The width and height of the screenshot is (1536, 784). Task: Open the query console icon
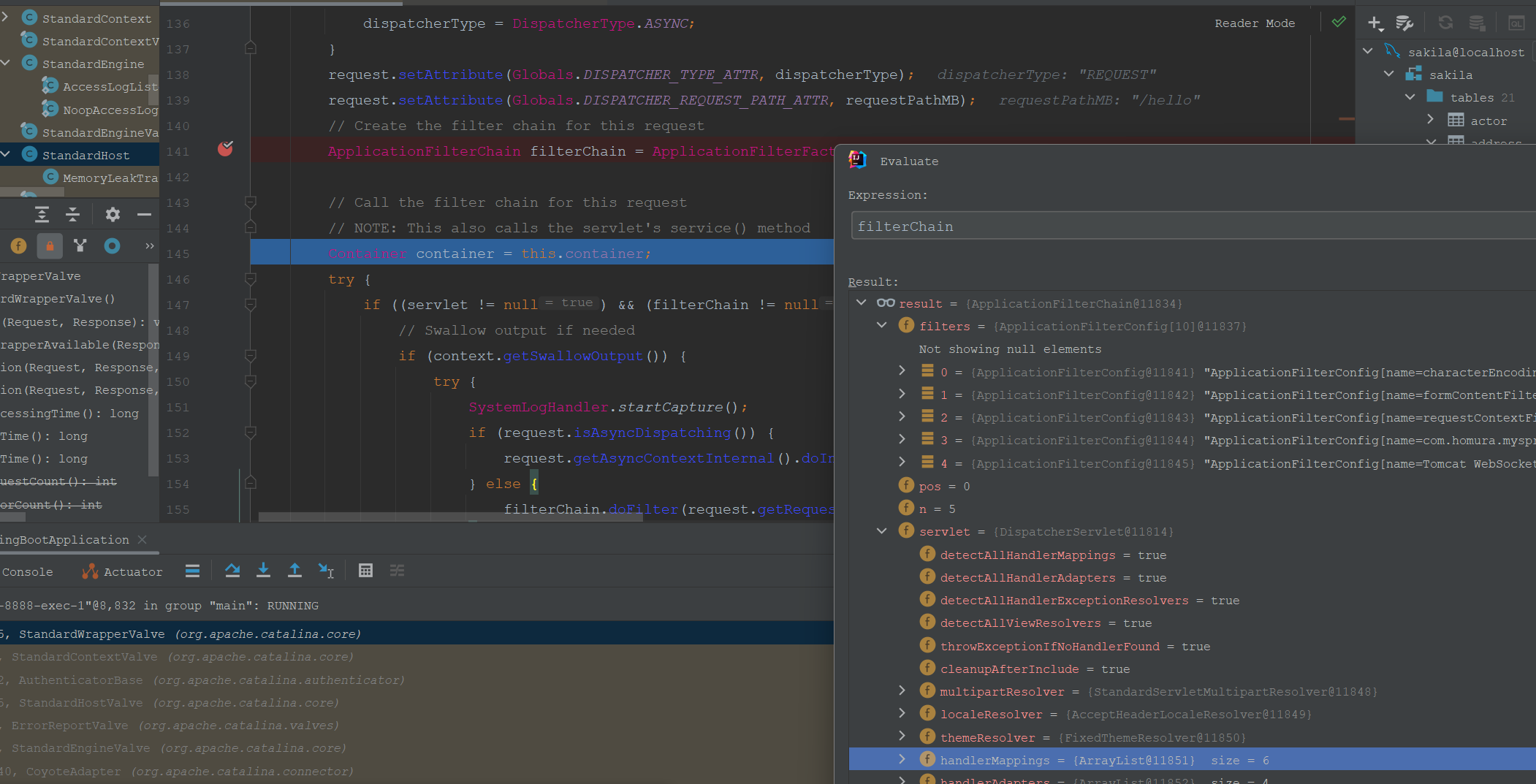pos(1517,23)
